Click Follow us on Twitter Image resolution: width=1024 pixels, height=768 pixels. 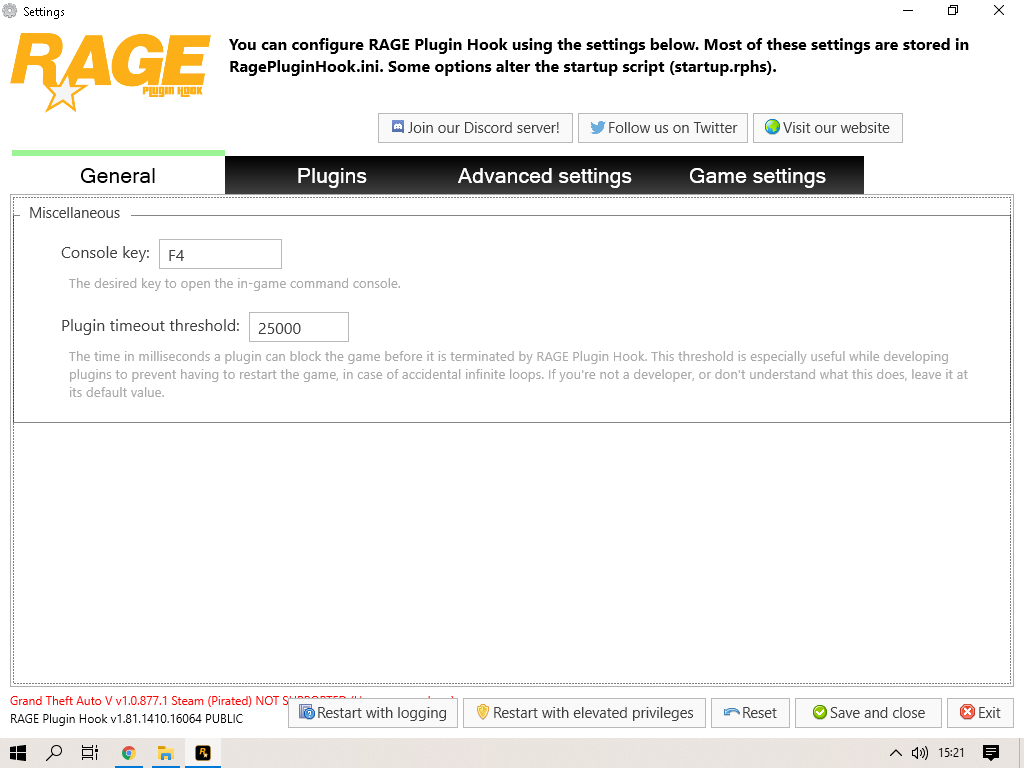click(x=662, y=128)
